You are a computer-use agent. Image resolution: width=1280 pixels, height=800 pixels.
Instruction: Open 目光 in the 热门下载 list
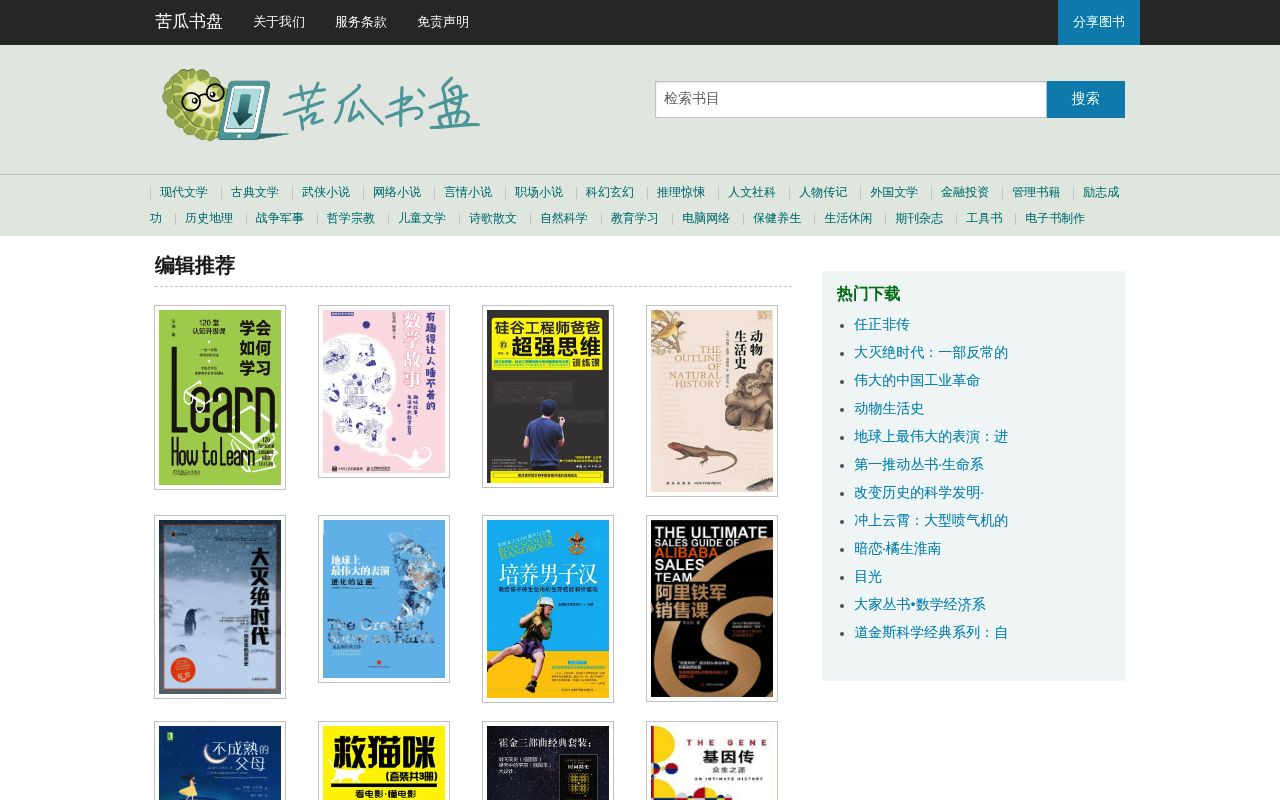point(868,576)
